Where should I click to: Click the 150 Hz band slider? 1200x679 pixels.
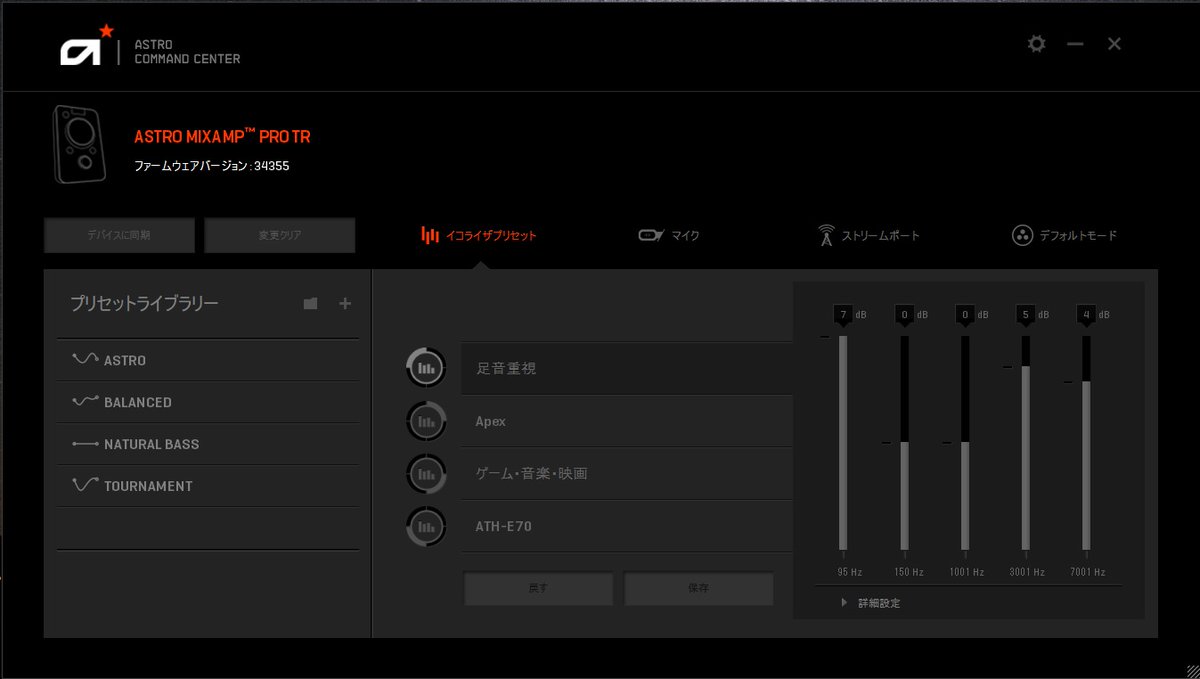click(905, 443)
